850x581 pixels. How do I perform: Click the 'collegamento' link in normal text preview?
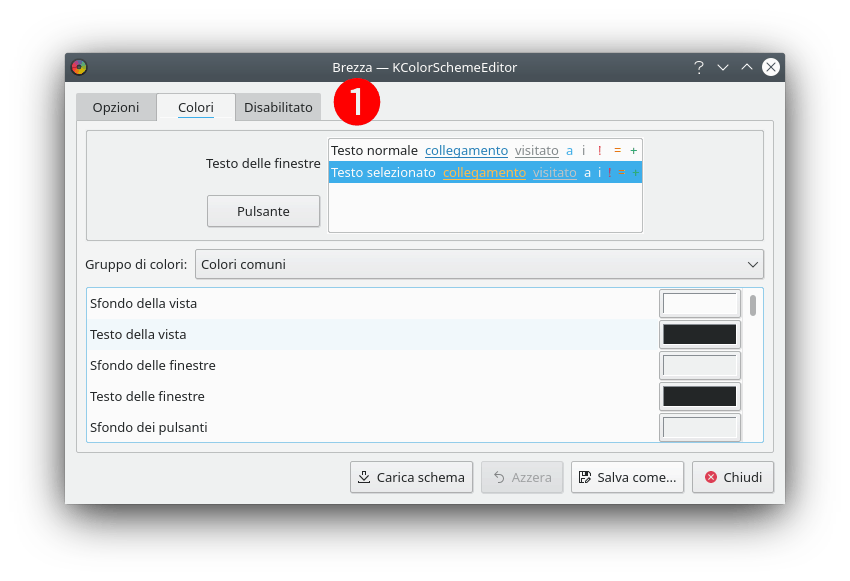click(466, 151)
